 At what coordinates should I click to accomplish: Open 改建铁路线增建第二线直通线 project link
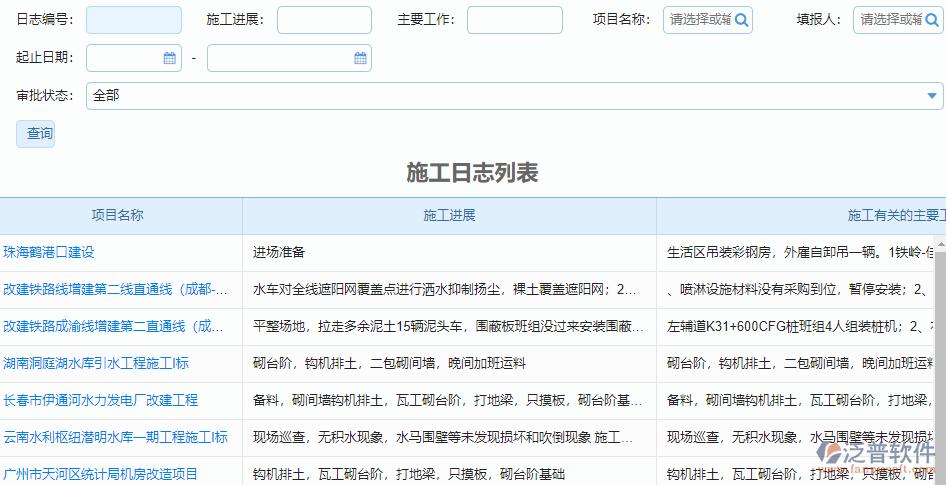(115, 290)
